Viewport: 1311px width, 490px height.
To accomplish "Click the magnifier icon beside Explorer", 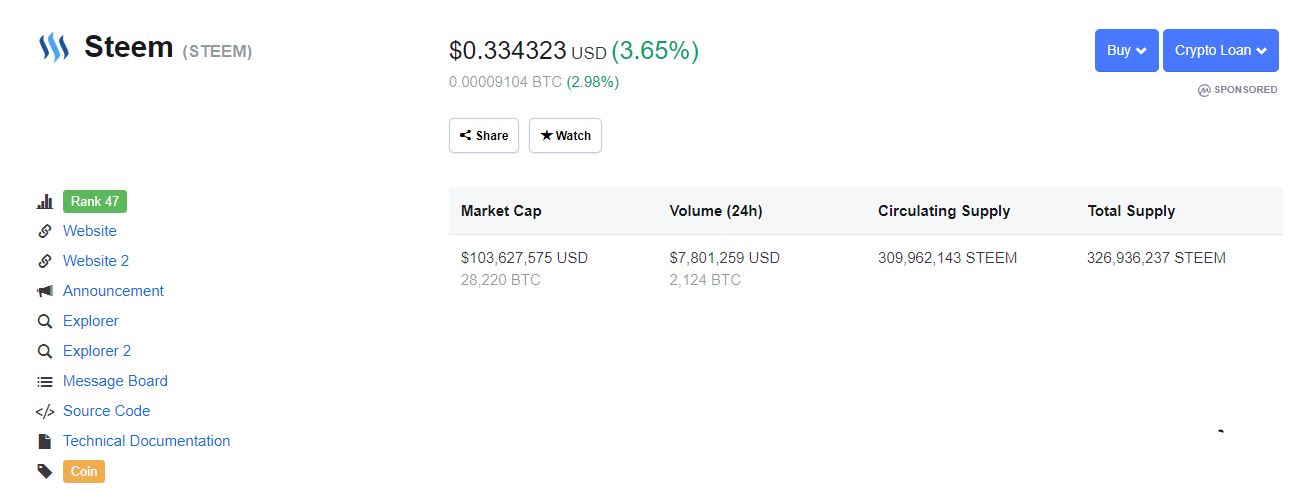I will click(x=44, y=321).
